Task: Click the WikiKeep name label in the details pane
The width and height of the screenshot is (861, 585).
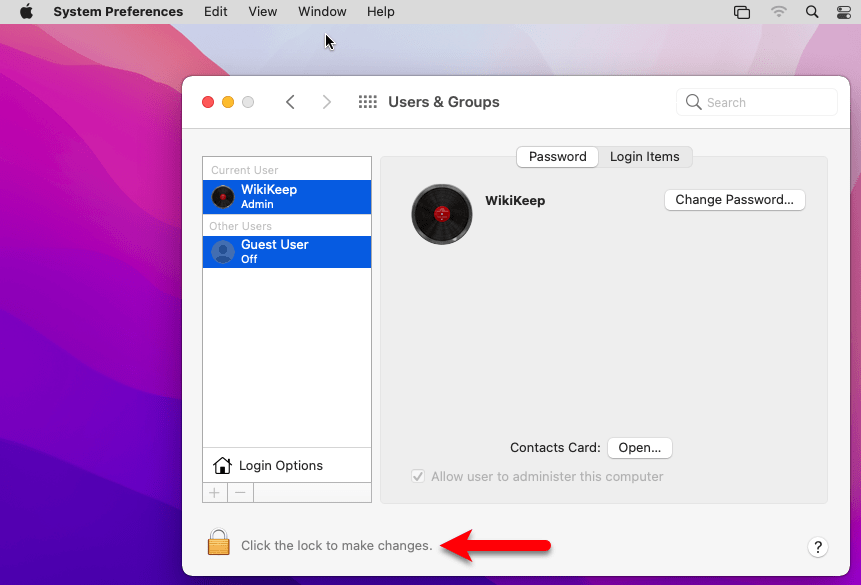Action: (515, 200)
